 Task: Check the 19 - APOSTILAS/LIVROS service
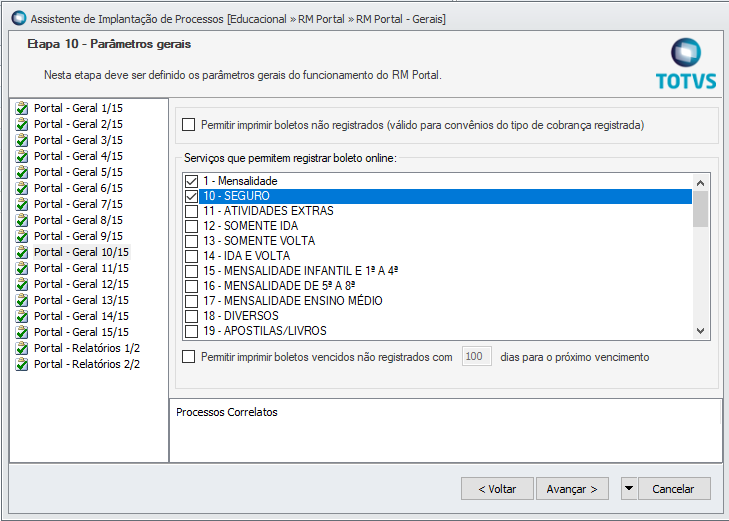pos(191,331)
